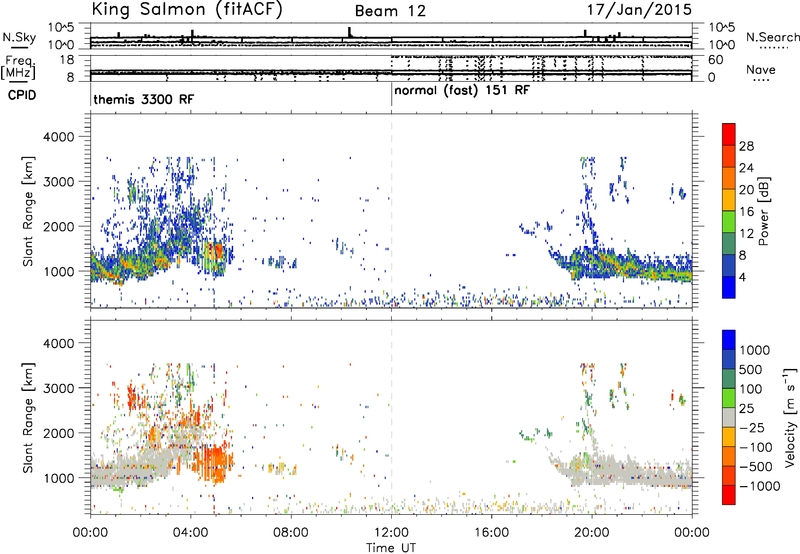The image size is (800, 554).
Task: Pick the bright blue top Velocity color segment
Action: pyautogui.click(x=729, y=340)
